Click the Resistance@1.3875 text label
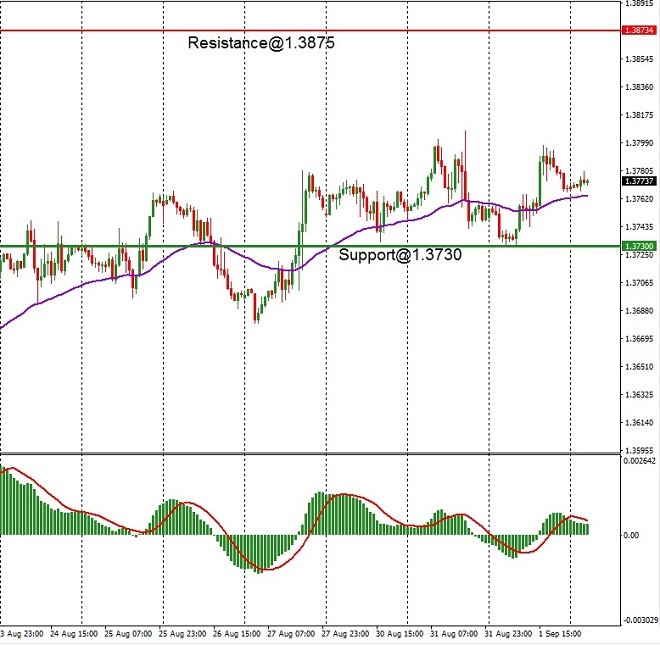Image resolution: width=660 pixels, height=645 pixels. point(261,43)
